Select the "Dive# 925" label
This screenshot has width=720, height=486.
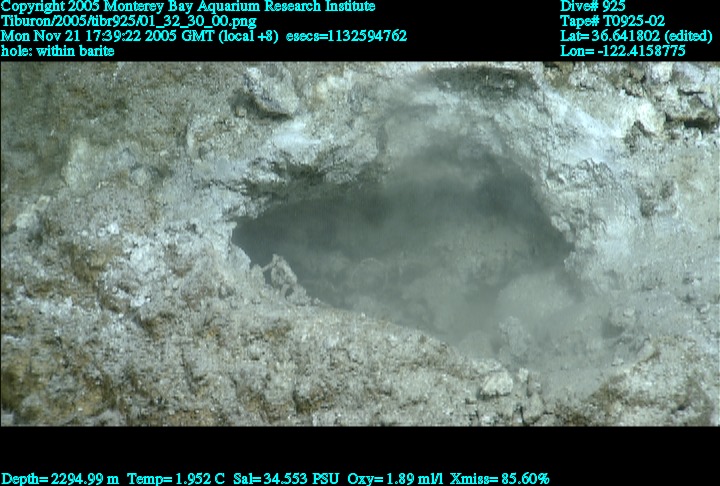[592, 6]
